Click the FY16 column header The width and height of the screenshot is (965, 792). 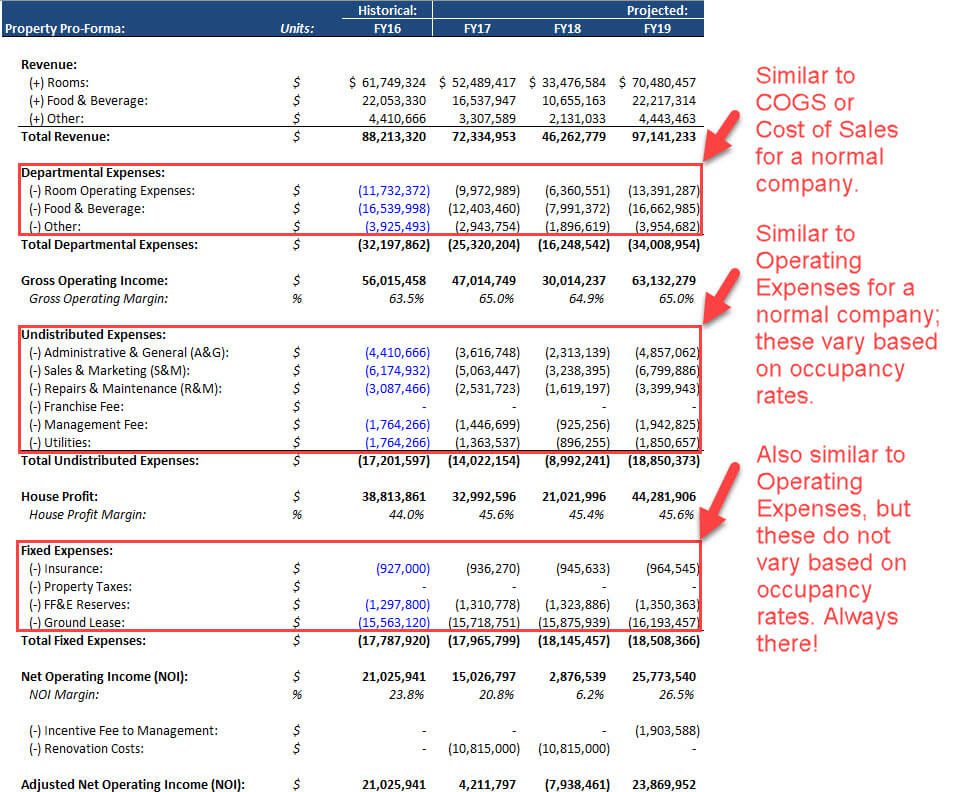coord(389,29)
